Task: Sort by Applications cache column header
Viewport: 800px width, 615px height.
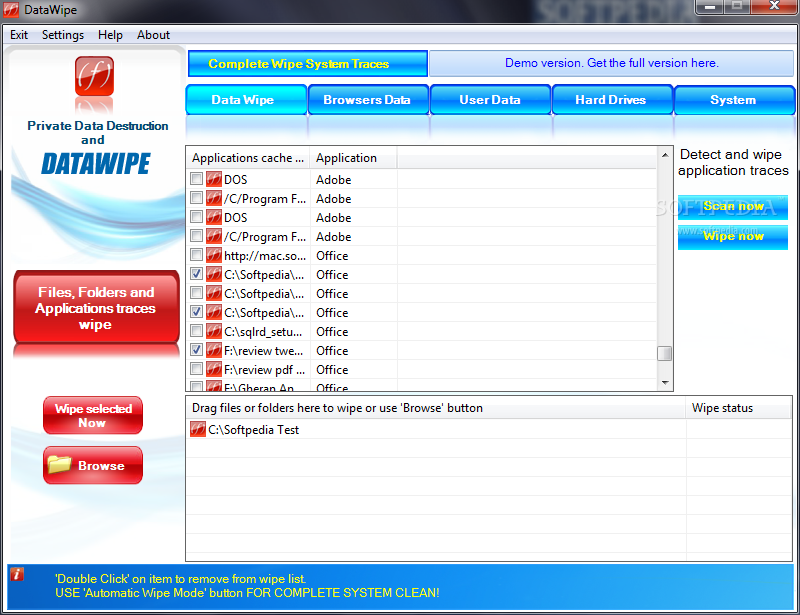Action: tap(248, 158)
